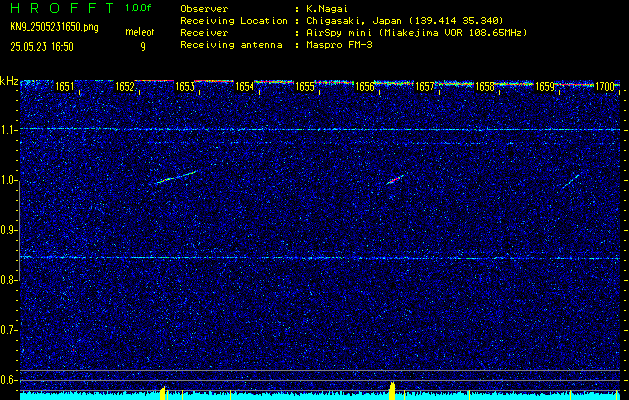Click the Receiver field label
This screenshot has height=400, width=629.
(x=204, y=32)
